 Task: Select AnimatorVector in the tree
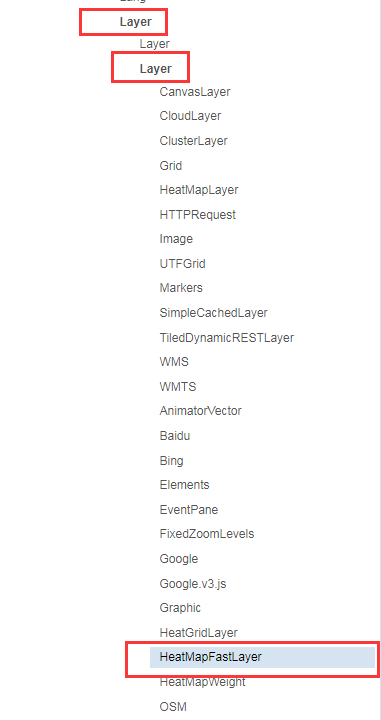(200, 411)
